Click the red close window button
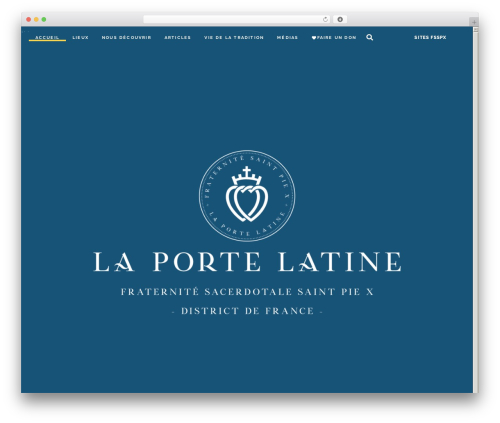The image size is (500, 423). pyautogui.click(x=29, y=19)
